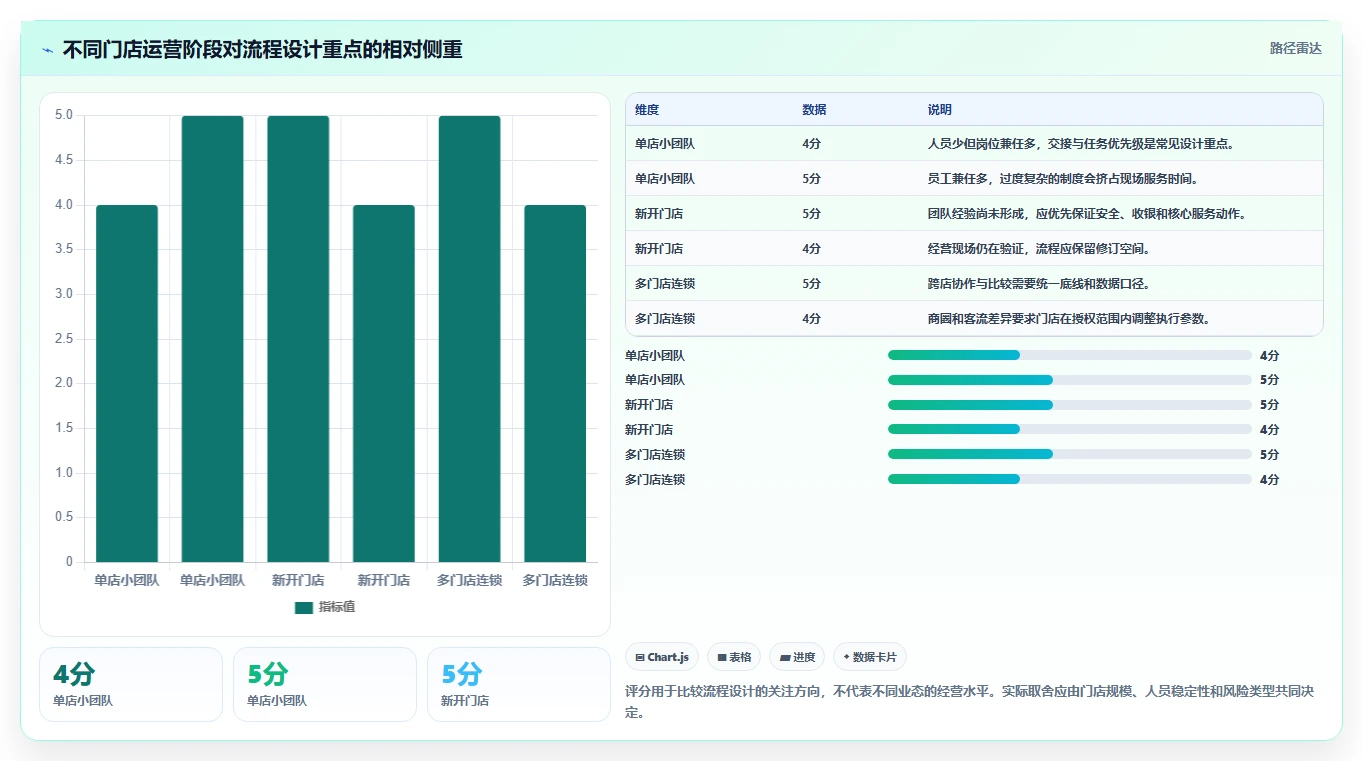Click the 路径雷达 label in the header
Screen dimensions: 1363x761
pyautogui.click(x=1296, y=48)
